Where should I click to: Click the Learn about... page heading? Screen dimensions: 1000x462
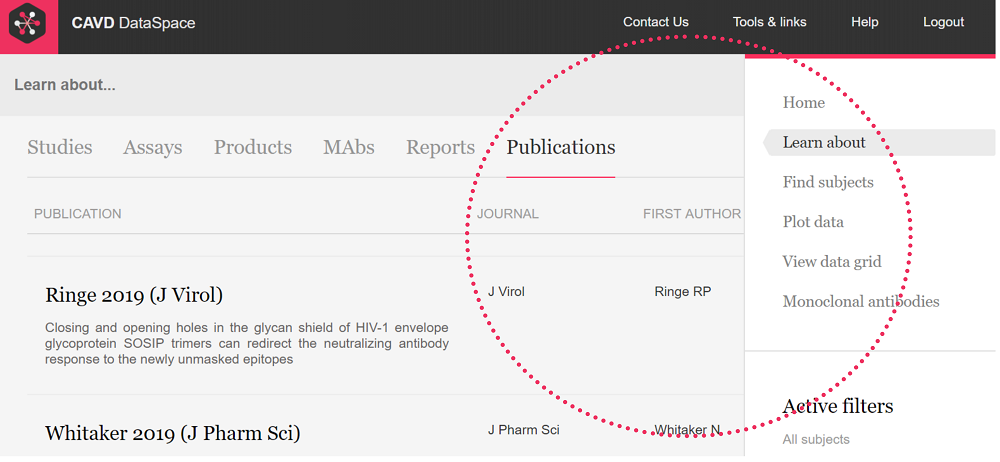click(64, 85)
